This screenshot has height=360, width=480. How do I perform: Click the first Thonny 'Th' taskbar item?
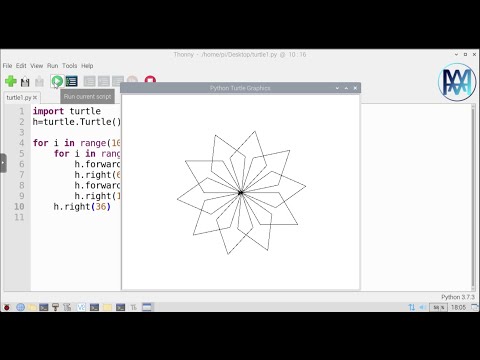pyautogui.click(x=67, y=307)
